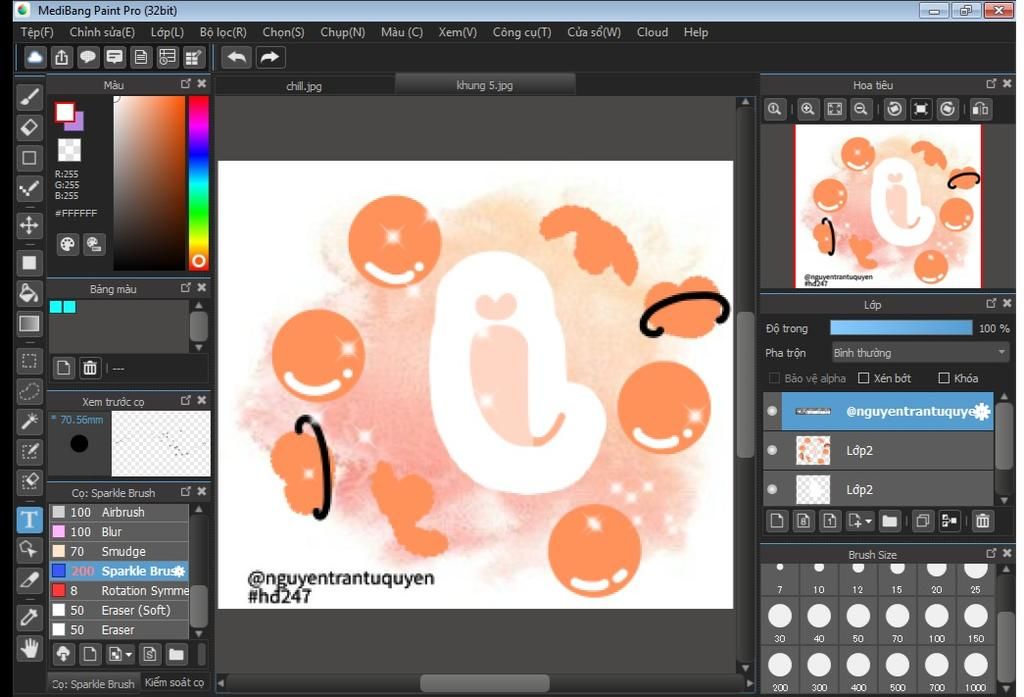Click the foreground white color swatch
The image size is (1024, 697).
(x=64, y=112)
